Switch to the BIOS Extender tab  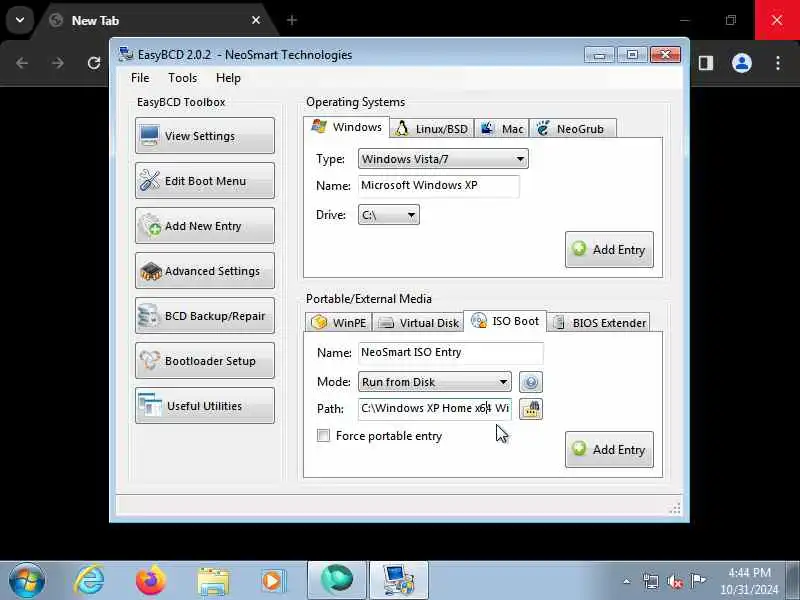pos(599,322)
